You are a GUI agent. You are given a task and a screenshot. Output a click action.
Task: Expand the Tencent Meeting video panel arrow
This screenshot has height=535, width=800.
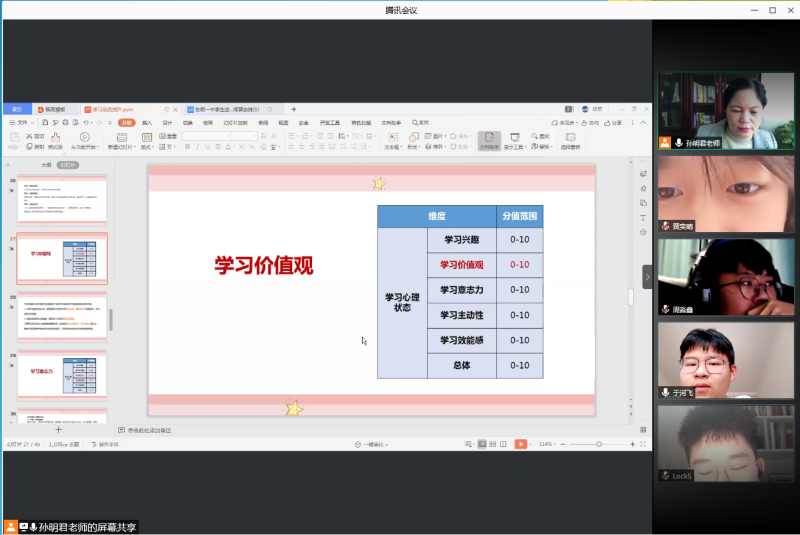click(647, 276)
